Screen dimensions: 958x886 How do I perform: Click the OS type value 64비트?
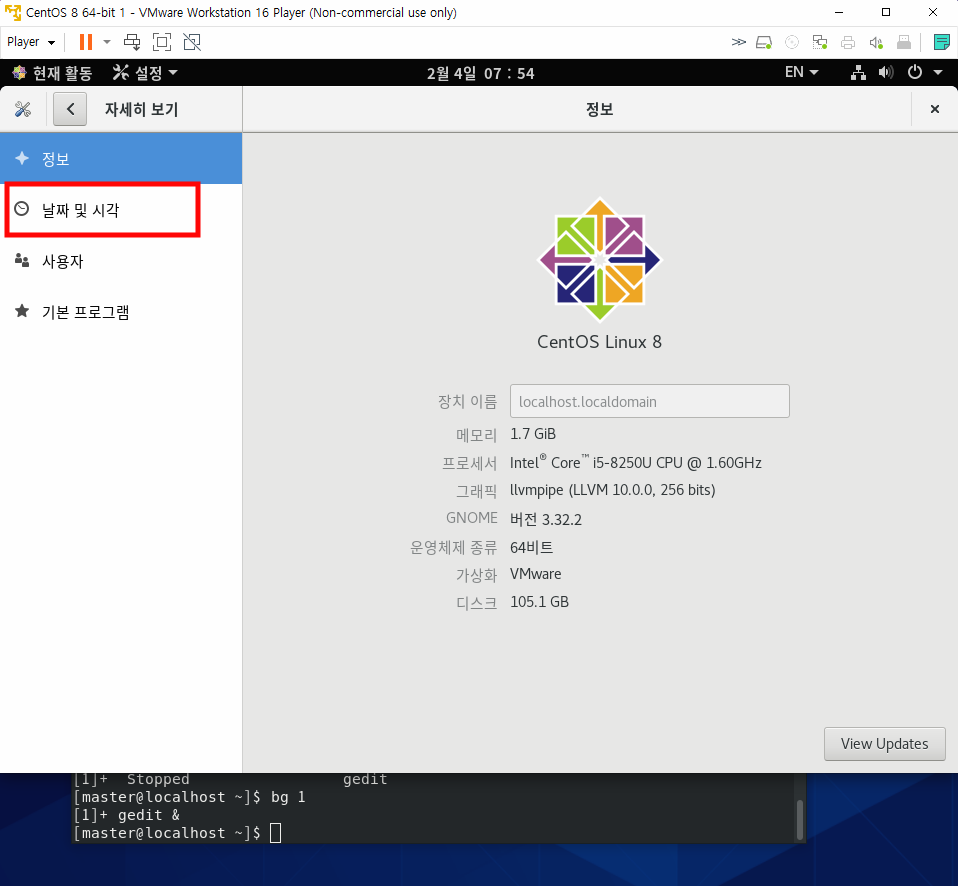[532, 547]
